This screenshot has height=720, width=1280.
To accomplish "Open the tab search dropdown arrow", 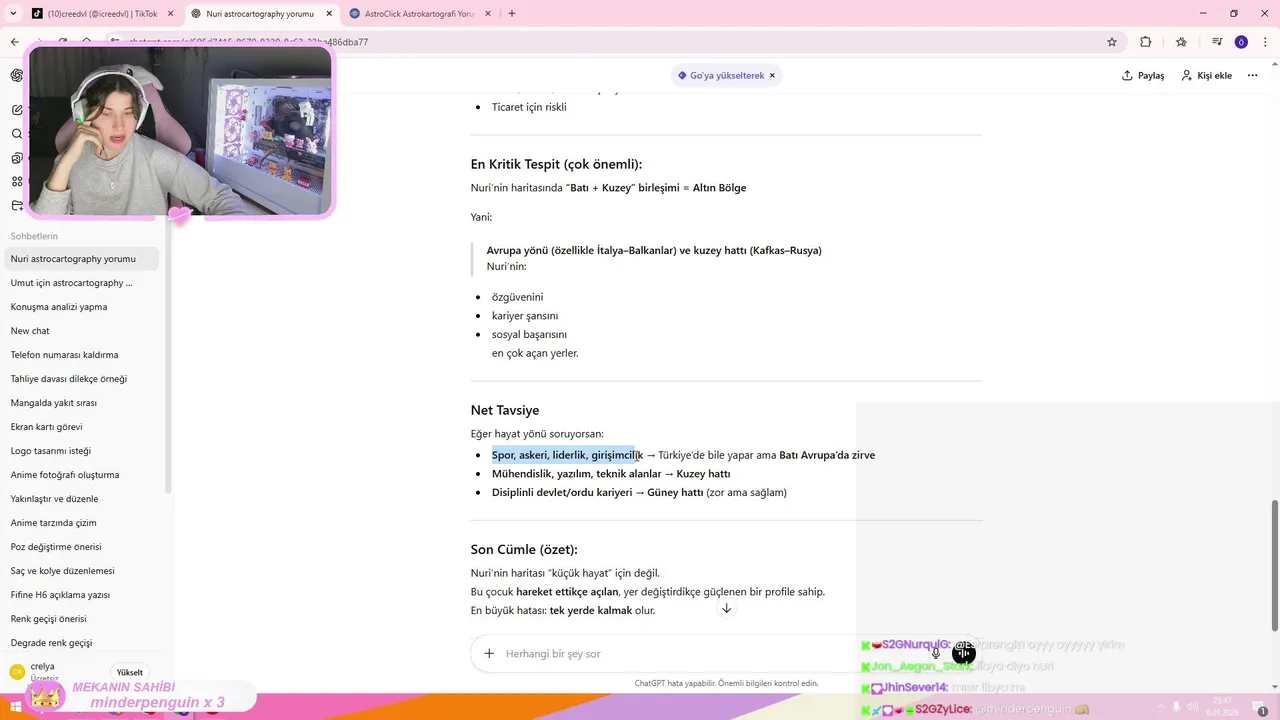I will (x=13, y=14).
